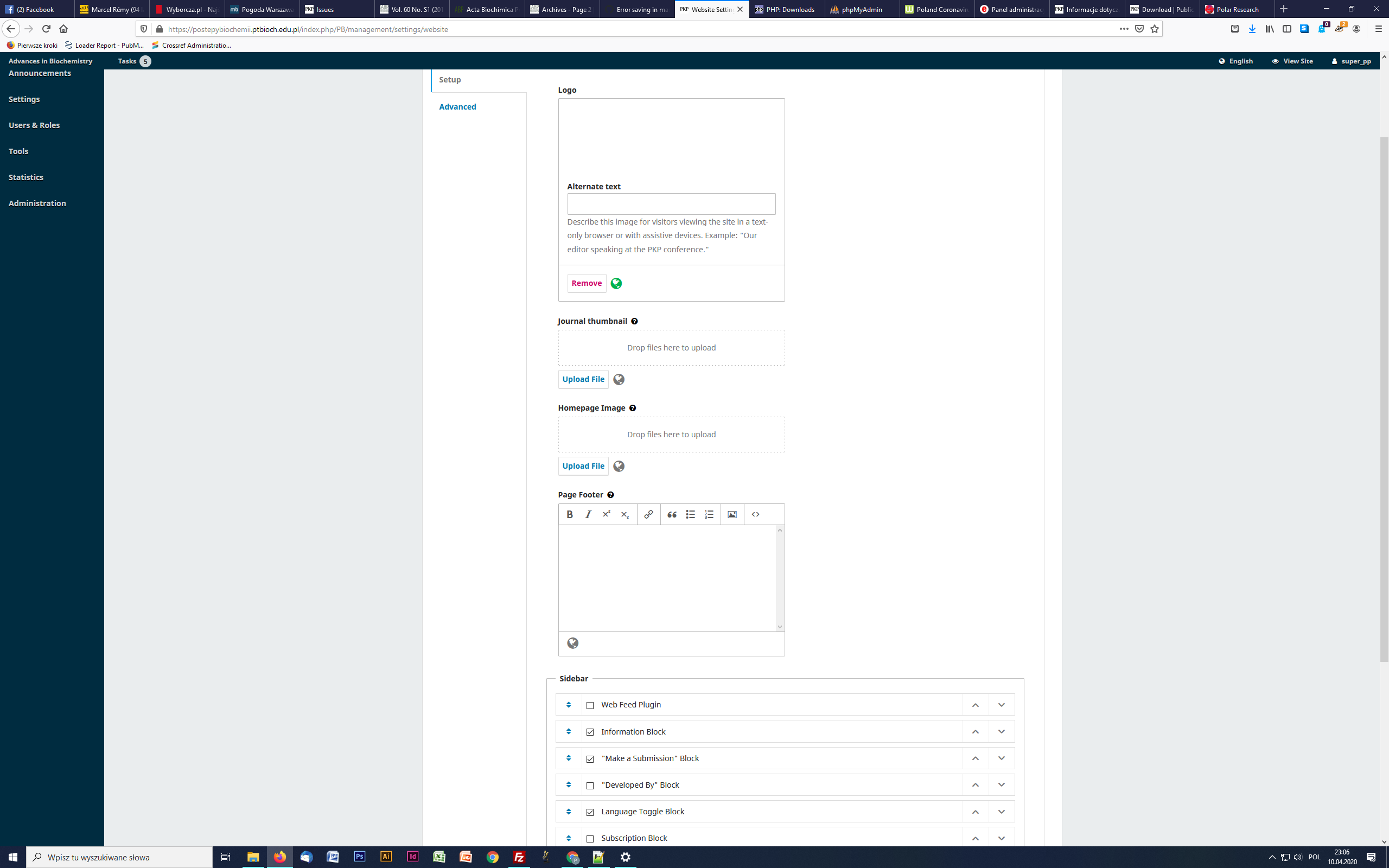Open FileZilla from the taskbar
The width and height of the screenshot is (1389, 868).
519,857
